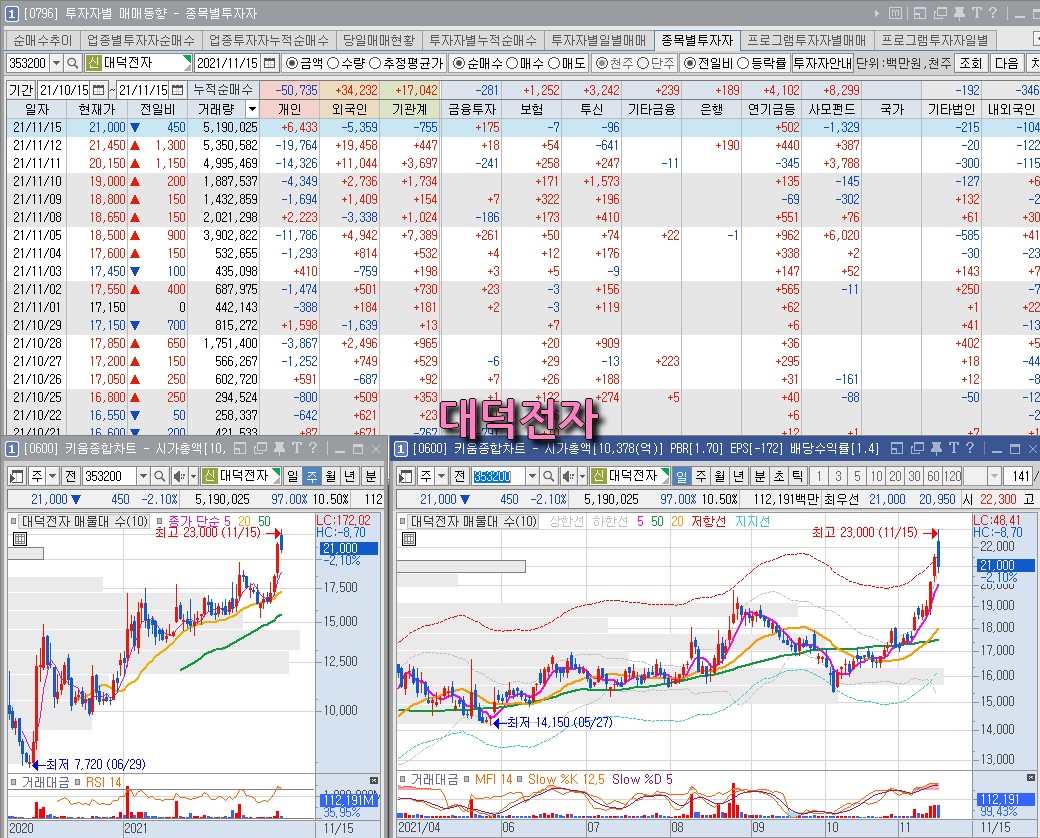Select the 단주 radio button
This screenshot has height=838, width=1040.
pyautogui.click(x=643, y=63)
